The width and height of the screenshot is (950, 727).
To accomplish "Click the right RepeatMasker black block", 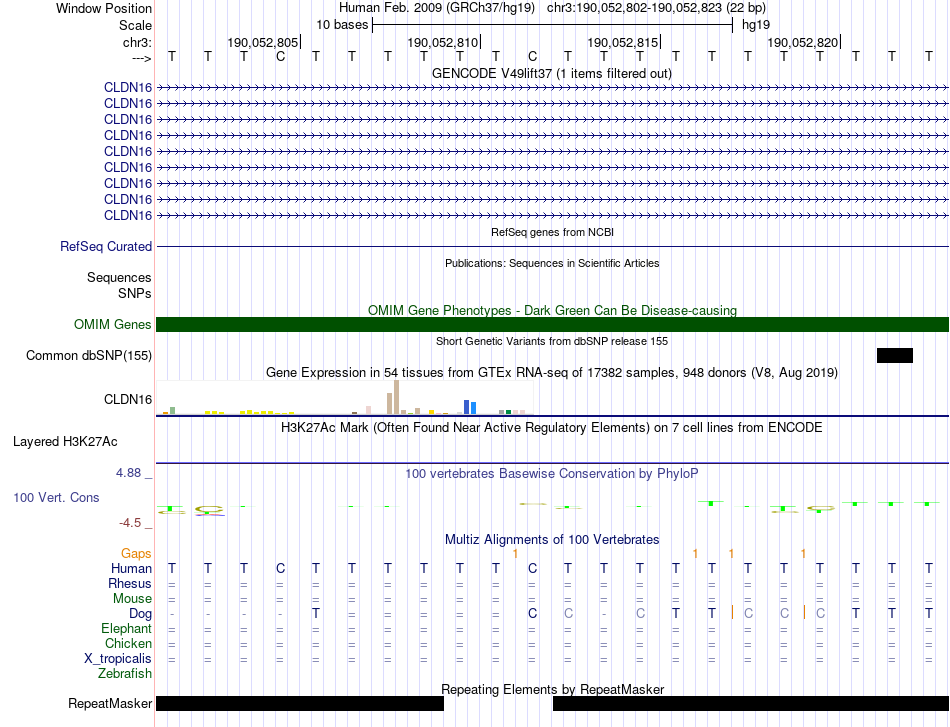I will click(751, 703).
